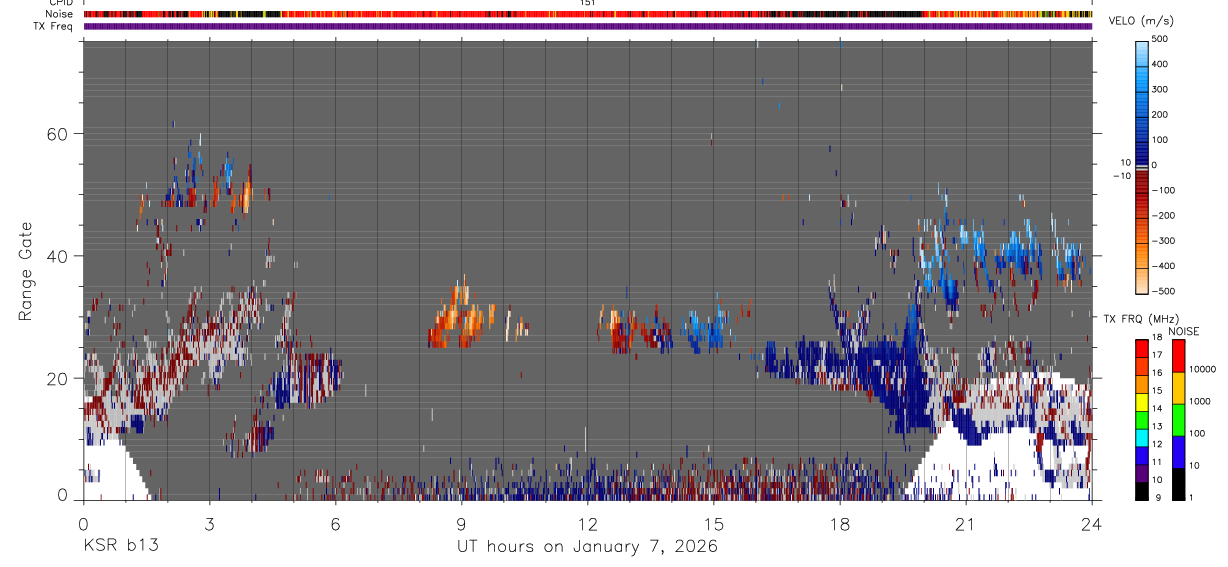
Task: Click the UT hours on January 7, 2026 title
Action: 588,548
